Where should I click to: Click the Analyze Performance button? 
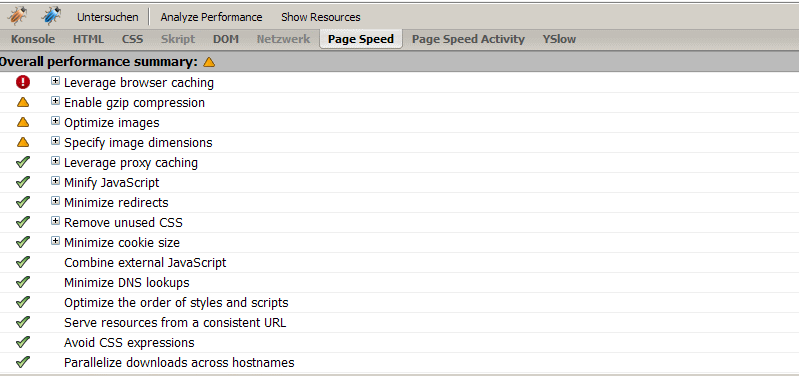(211, 17)
